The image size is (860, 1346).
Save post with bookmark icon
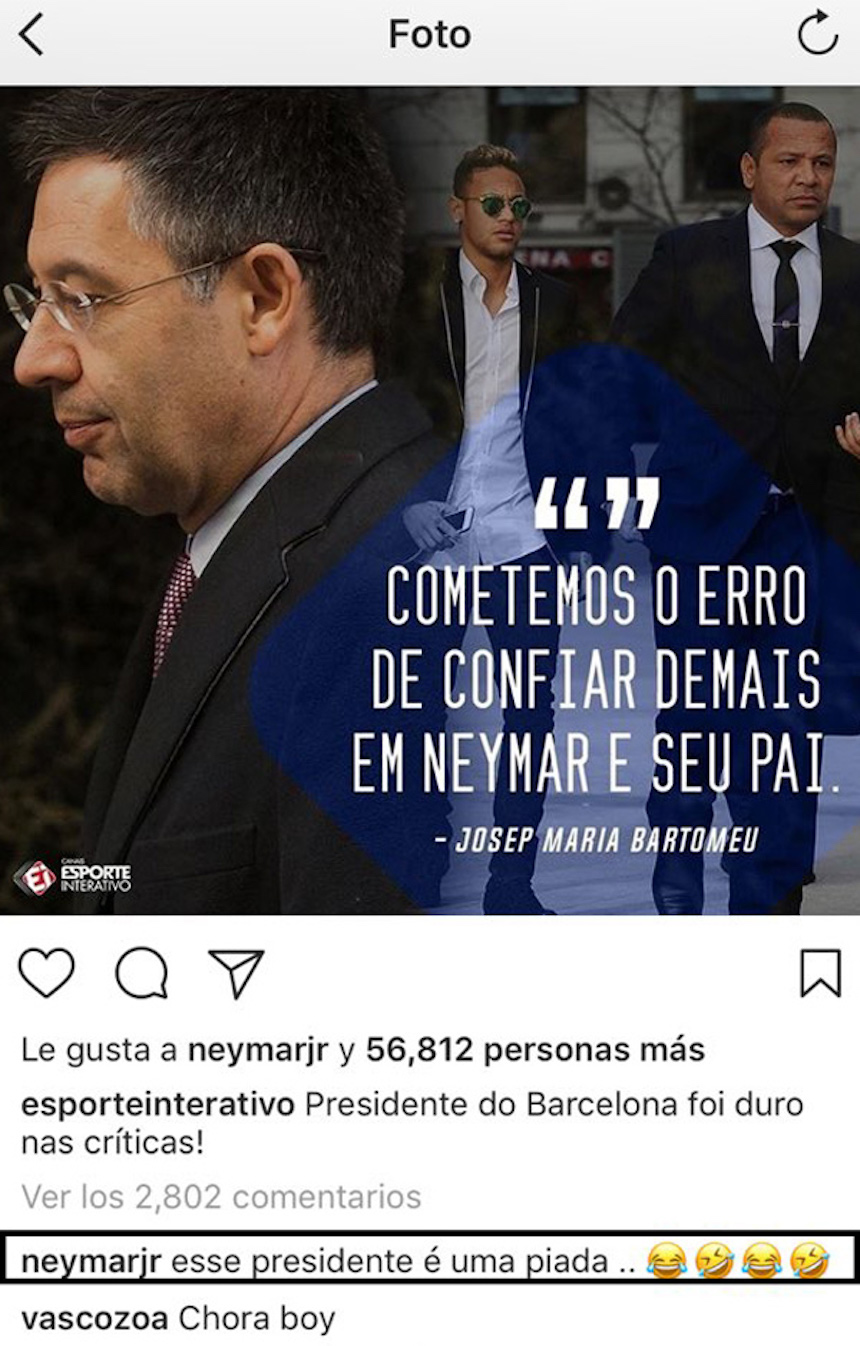(820, 973)
